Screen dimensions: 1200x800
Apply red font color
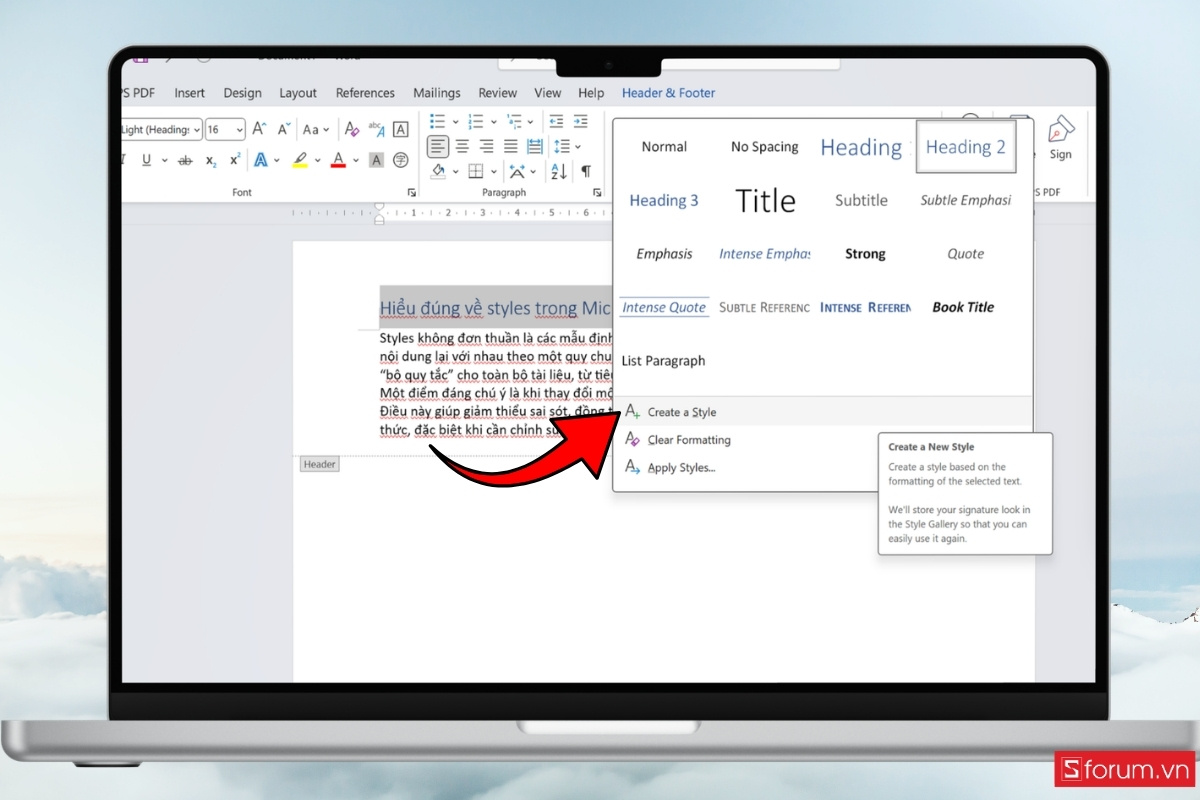pyautogui.click(x=338, y=160)
